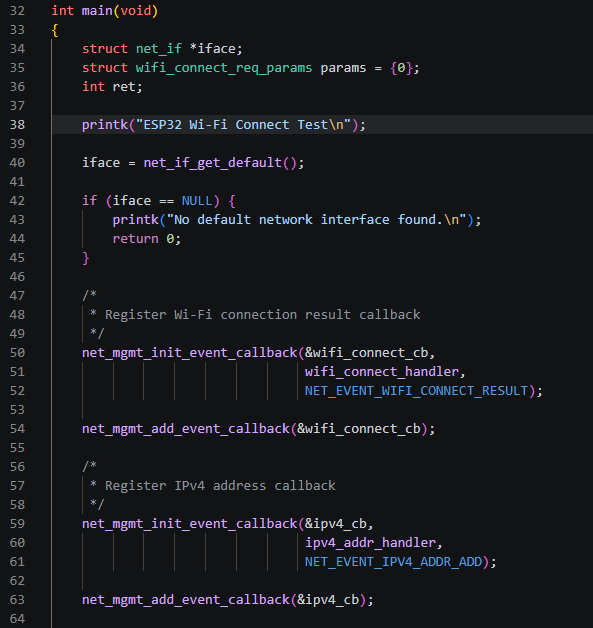Click 'iface' assignment target on line 40

point(101,163)
